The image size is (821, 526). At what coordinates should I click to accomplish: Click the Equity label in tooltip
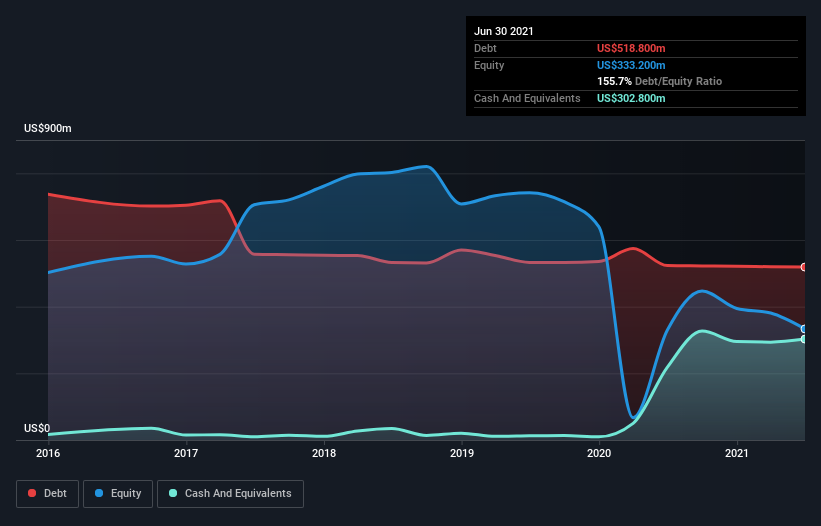point(489,65)
